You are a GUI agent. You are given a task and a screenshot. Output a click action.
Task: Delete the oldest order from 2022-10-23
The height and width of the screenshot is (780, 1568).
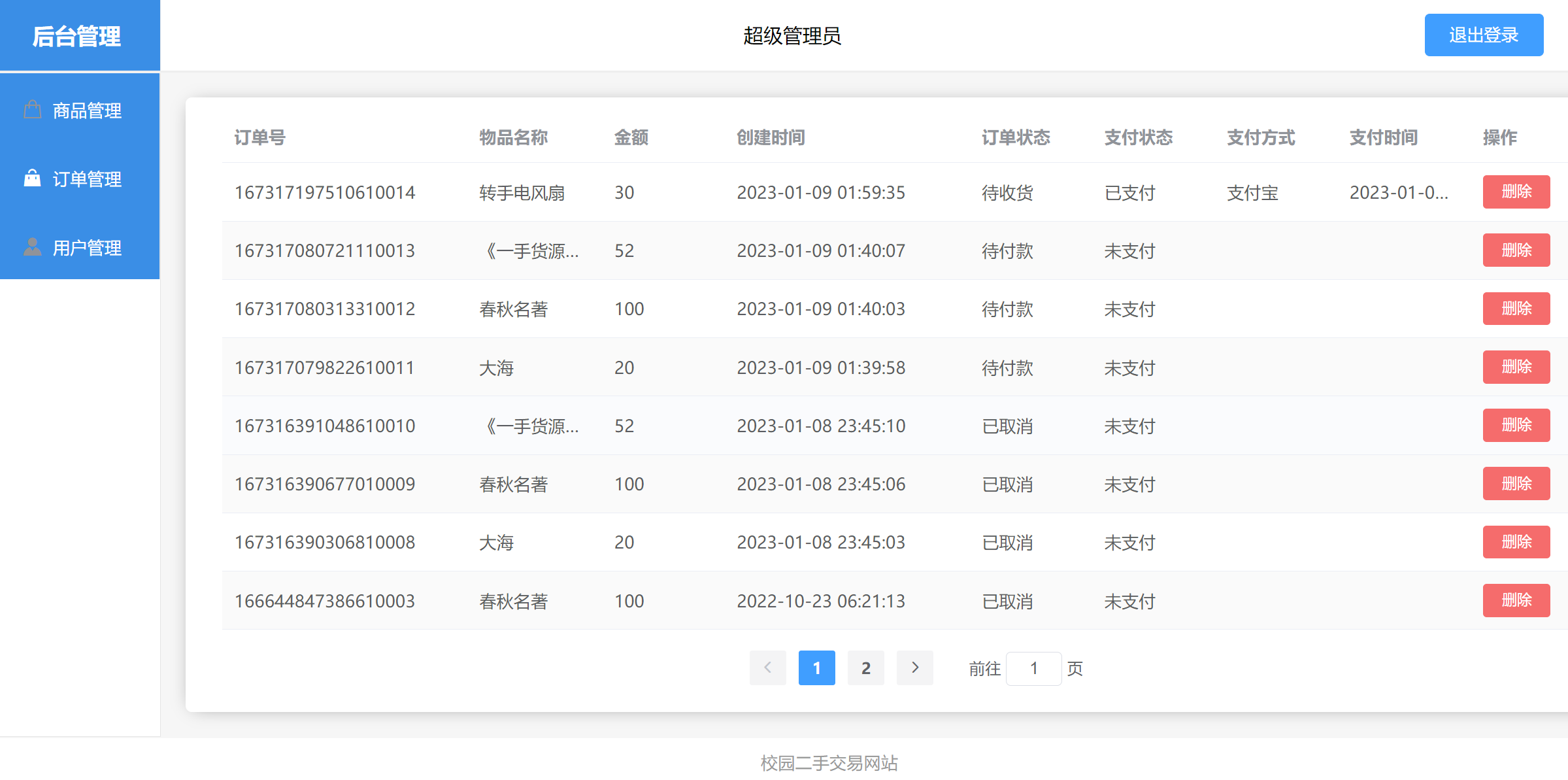point(1516,600)
